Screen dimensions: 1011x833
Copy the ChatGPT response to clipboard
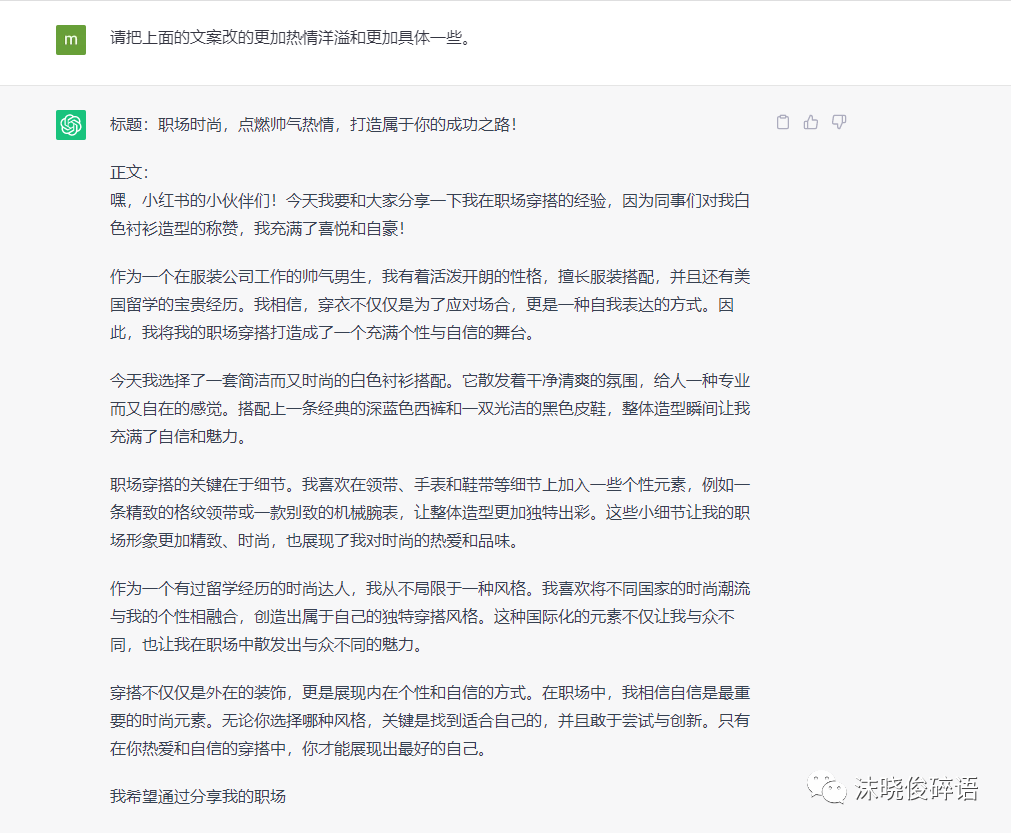coord(783,122)
